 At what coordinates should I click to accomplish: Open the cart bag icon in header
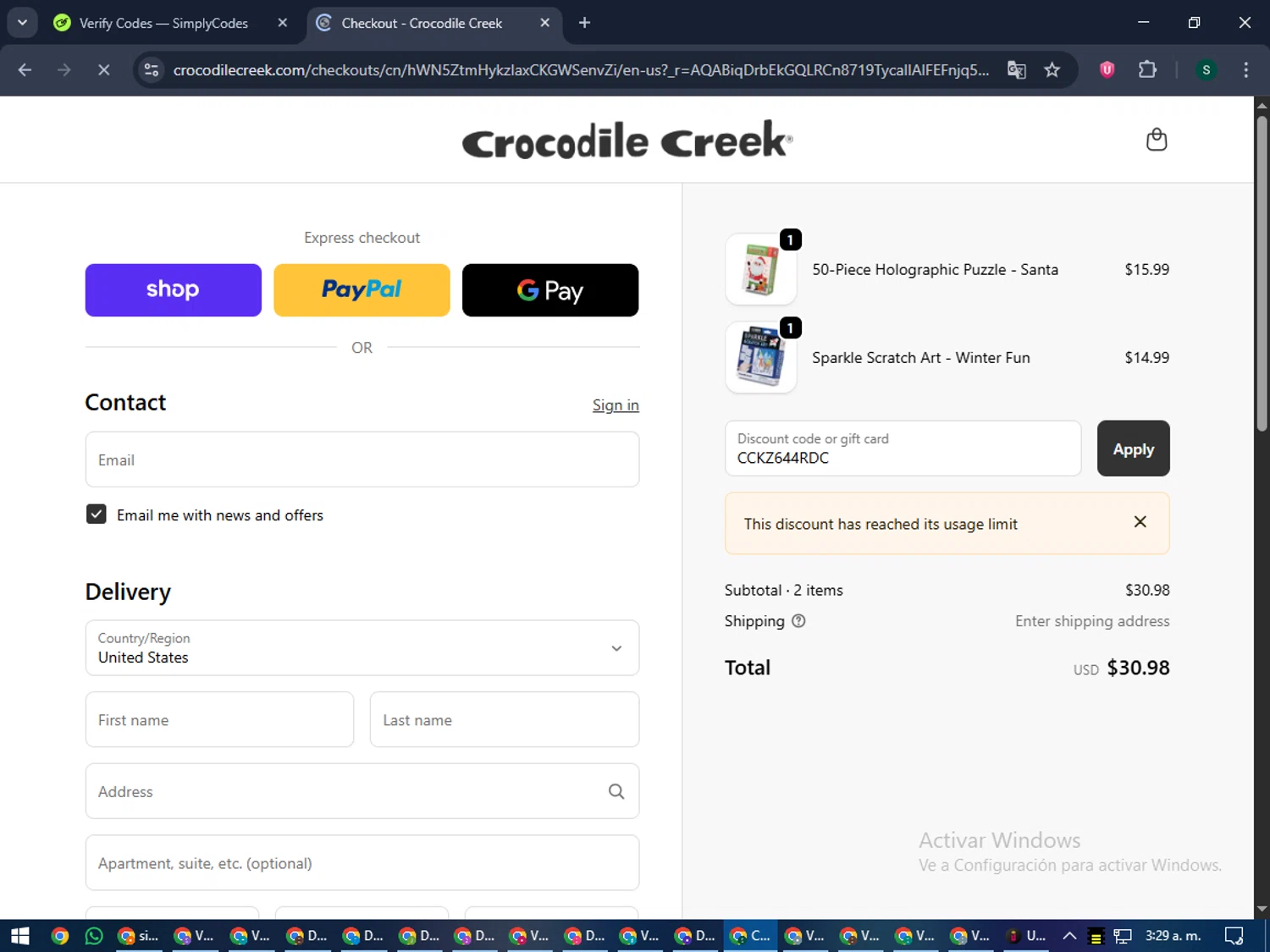(1156, 140)
